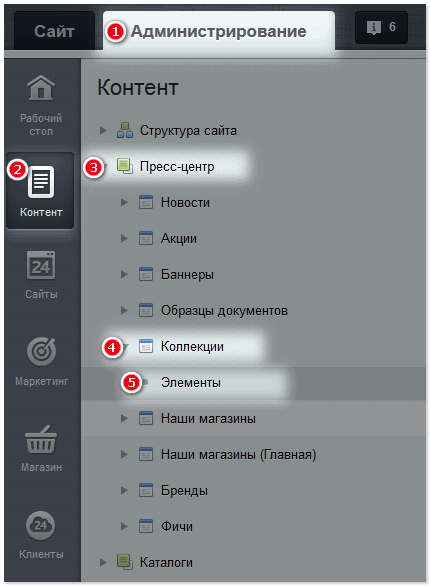Open the Наши магазины tree label
The width and height of the screenshot is (431, 587).
208,419
